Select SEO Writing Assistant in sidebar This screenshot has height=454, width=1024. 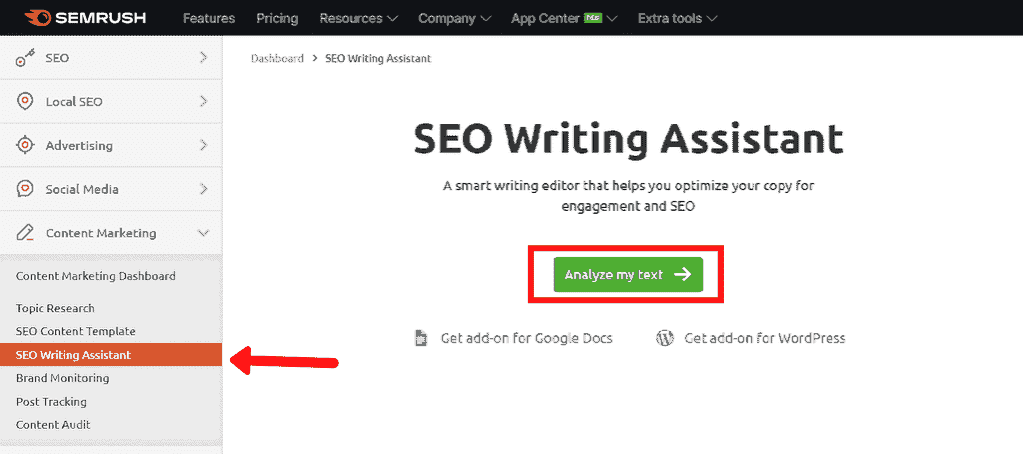tap(111, 355)
